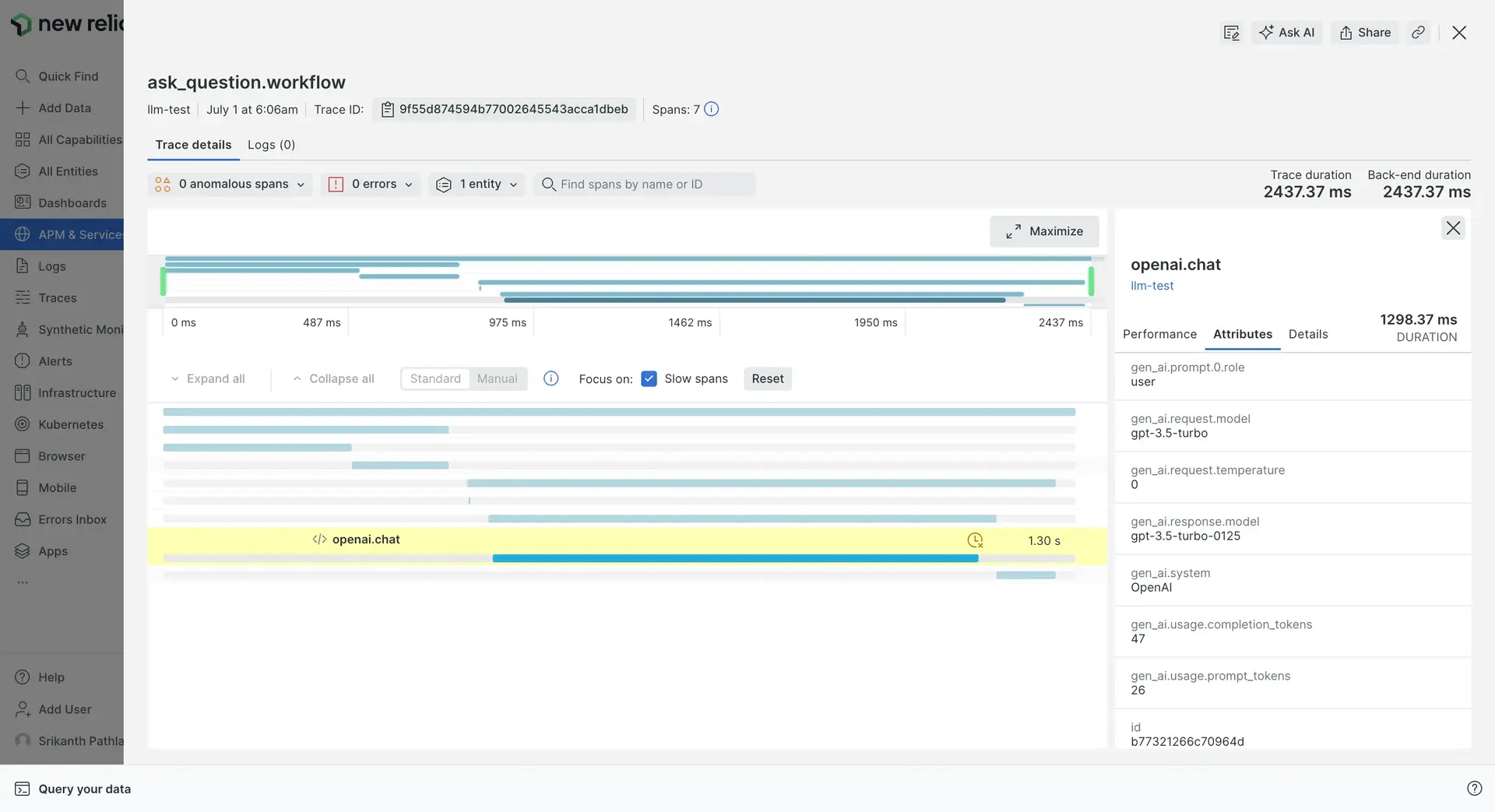
Task: Open the notes edit icon
Action: point(1231,33)
